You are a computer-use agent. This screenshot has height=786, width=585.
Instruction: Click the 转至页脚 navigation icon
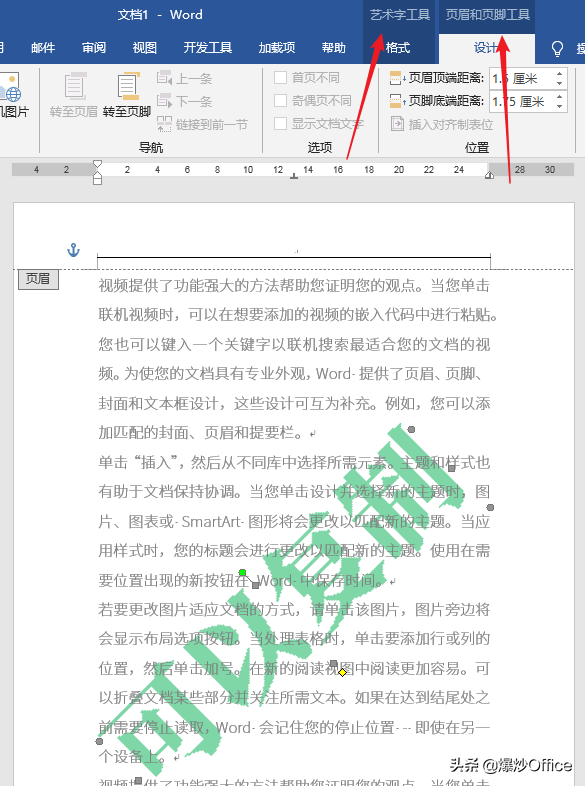[127, 86]
